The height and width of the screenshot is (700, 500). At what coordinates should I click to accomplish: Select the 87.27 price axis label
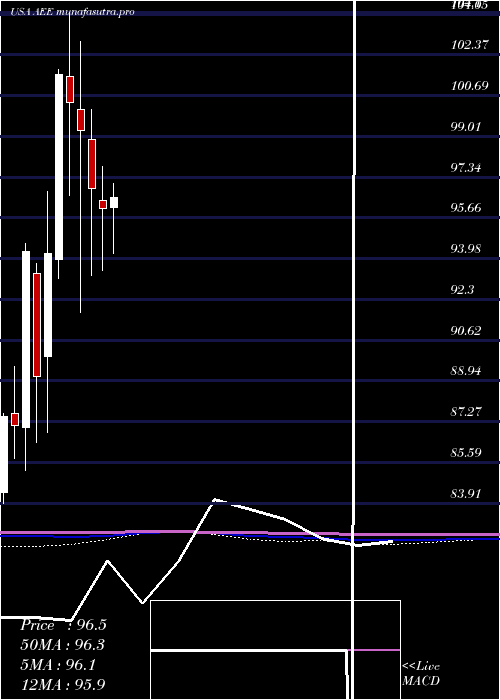click(466, 412)
